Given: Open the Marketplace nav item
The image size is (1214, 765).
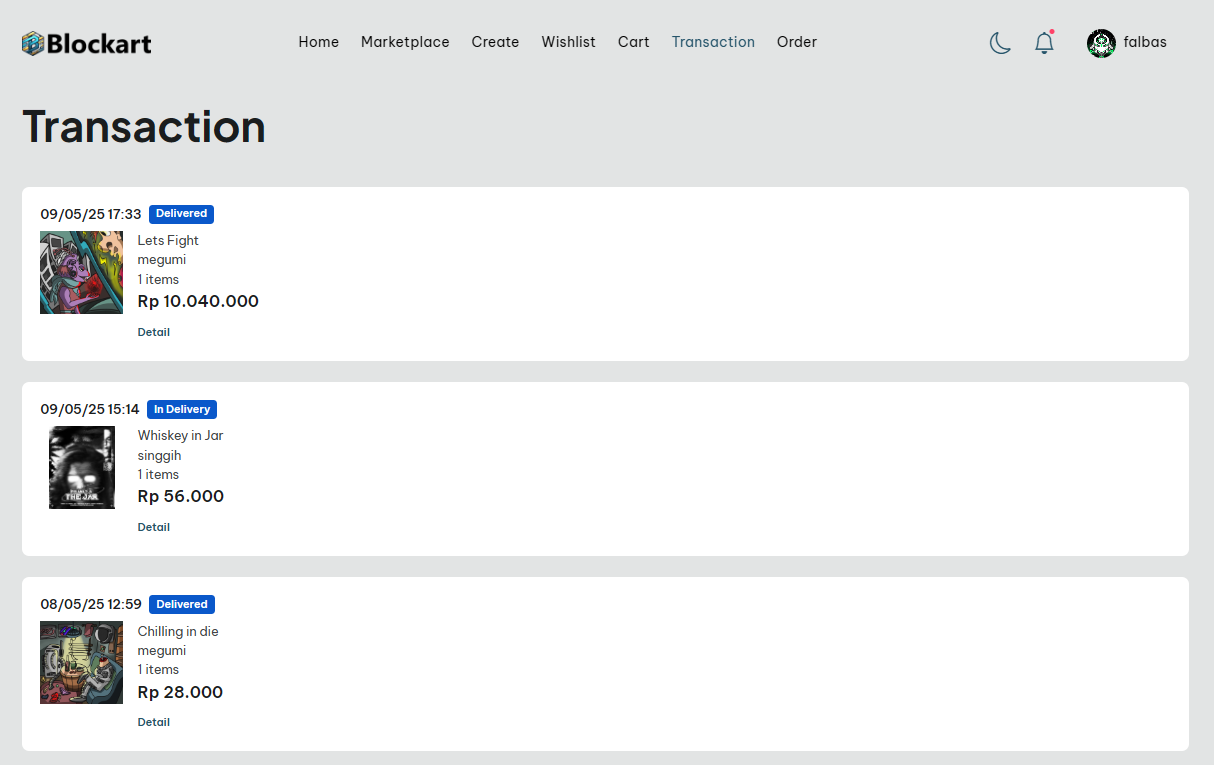Looking at the screenshot, I should 405,42.
